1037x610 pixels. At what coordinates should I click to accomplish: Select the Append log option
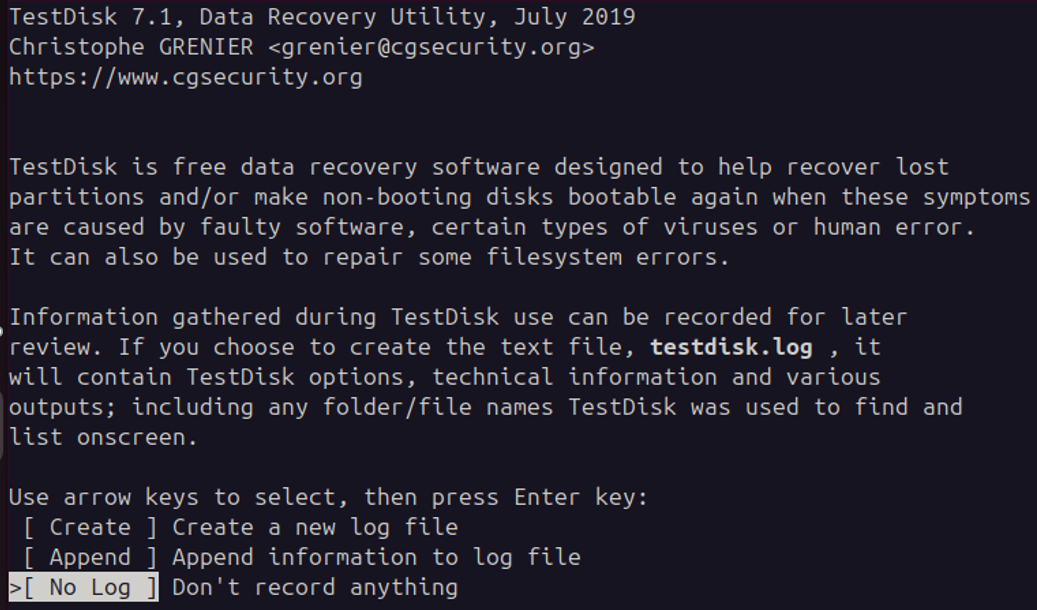[90, 557]
